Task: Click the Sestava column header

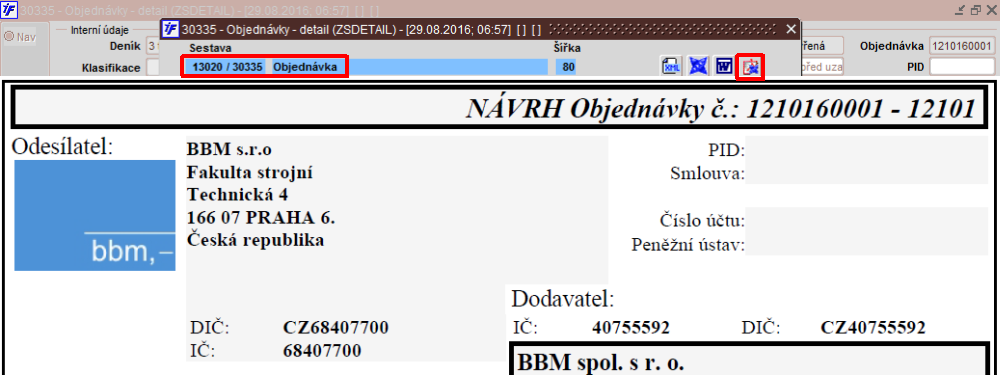Action: [210, 48]
